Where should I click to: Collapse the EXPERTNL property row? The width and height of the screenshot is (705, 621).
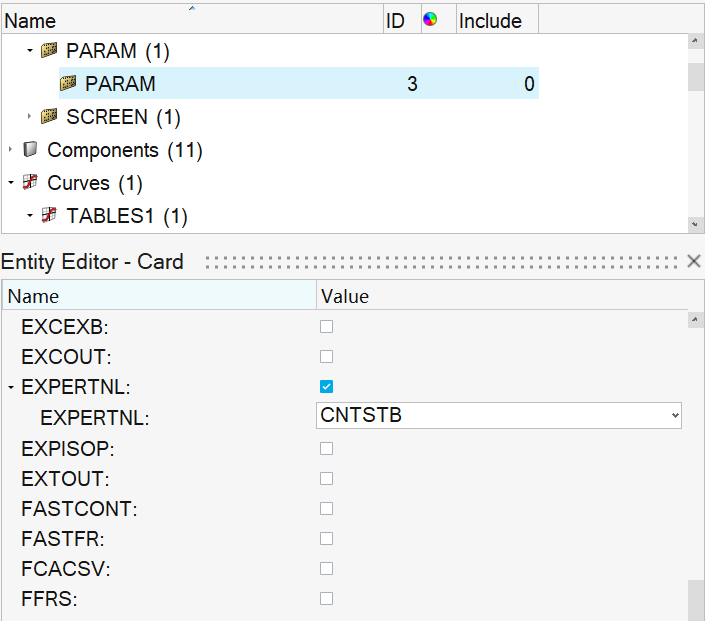(x=10, y=386)
